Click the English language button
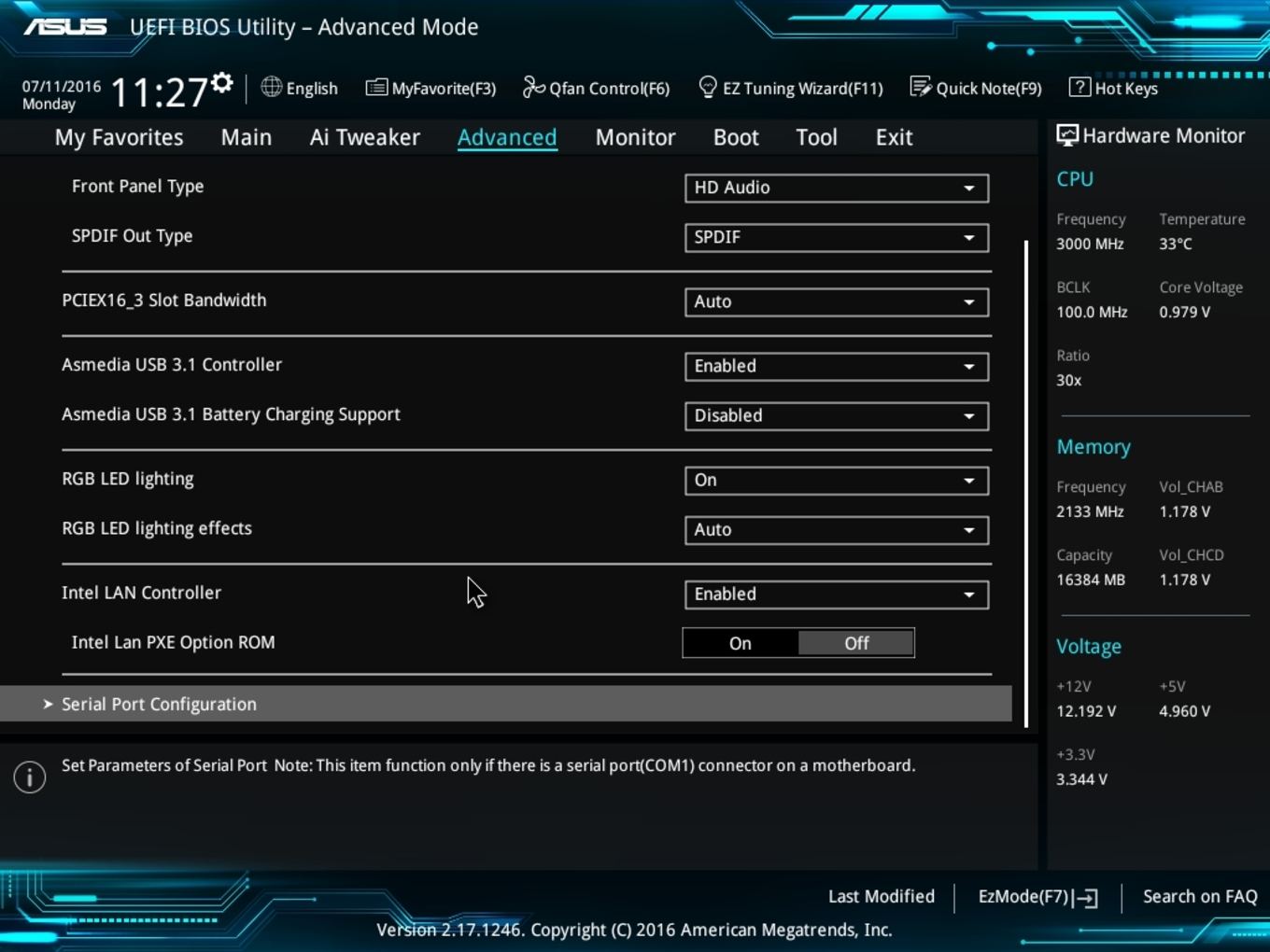 pos(300,88)
